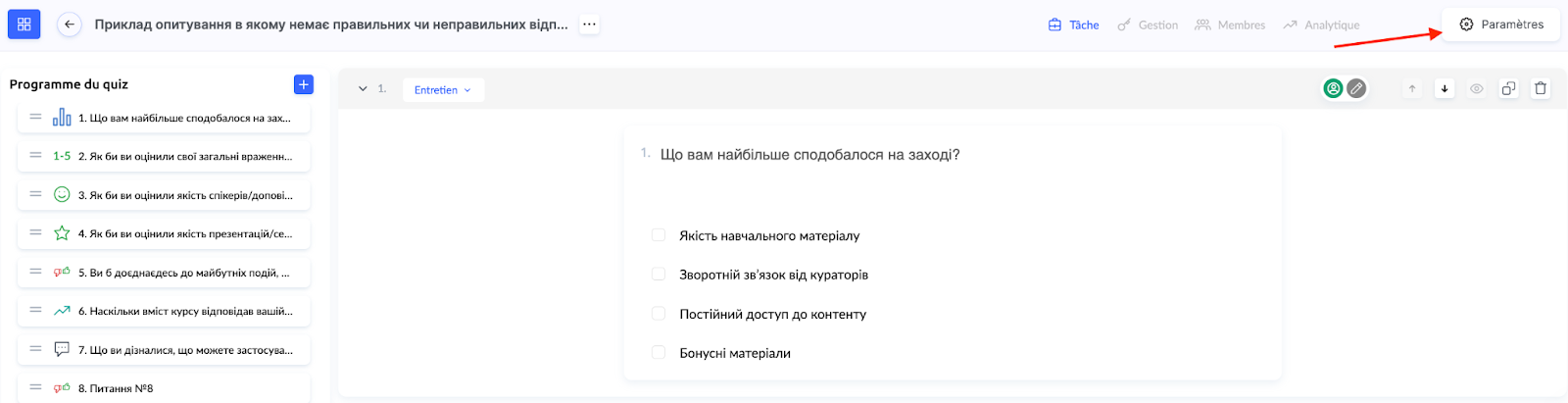Screen dimensions: 1568x403
Task: Open the three-dots menu beside title
Action: (x=589, y=25)
